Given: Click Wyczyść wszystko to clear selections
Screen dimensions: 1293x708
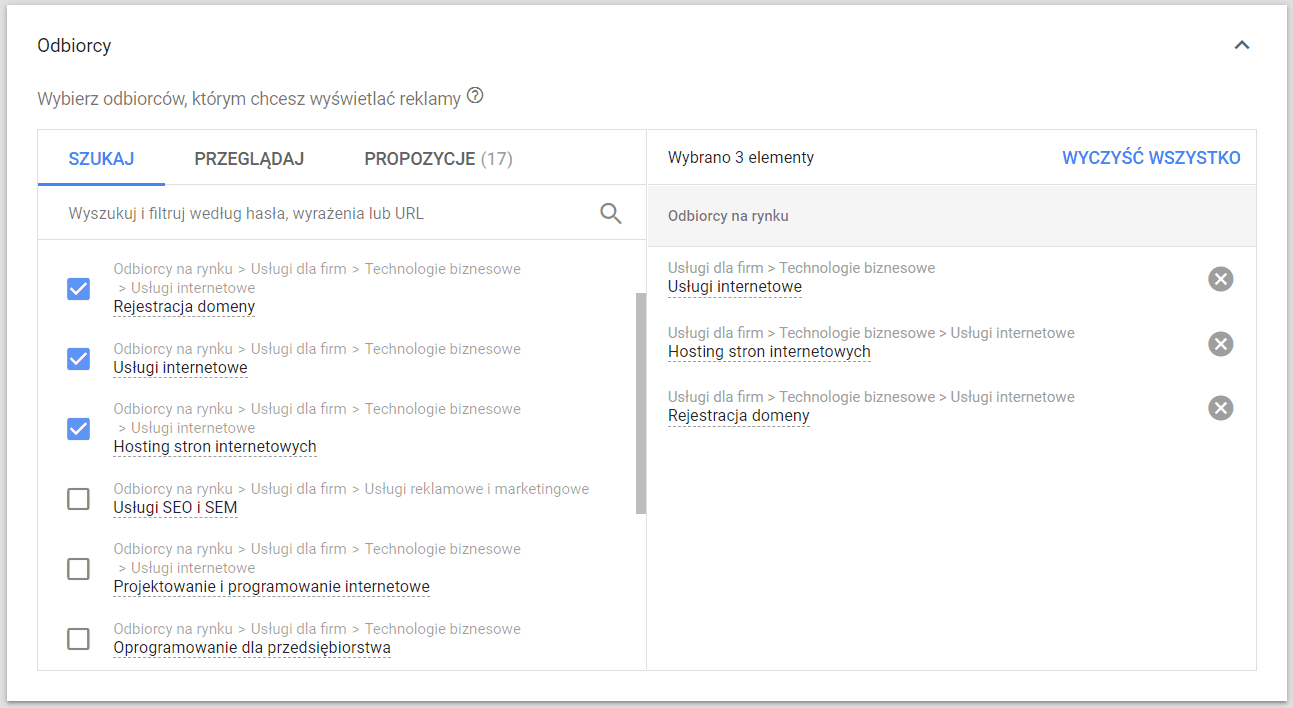Looking at the screenshot, I should tap(1151, 158).
